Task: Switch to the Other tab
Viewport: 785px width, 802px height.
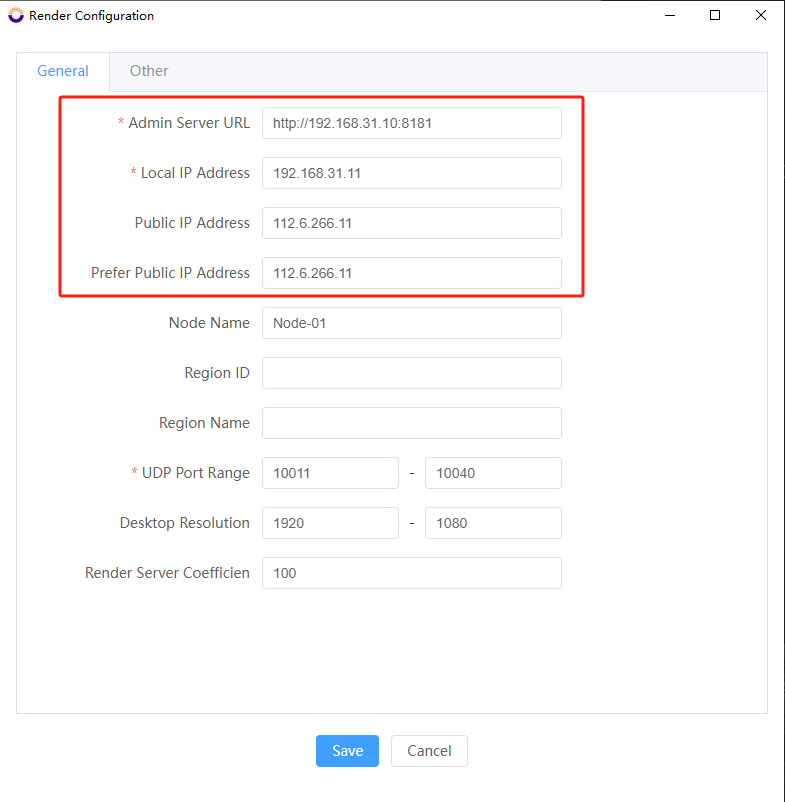Action: (x=149, y=71)
